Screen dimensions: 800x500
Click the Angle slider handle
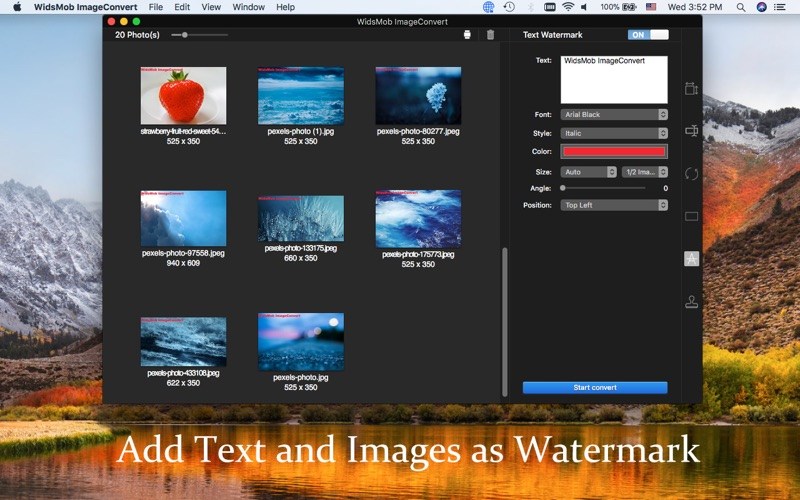click(563, 188)
